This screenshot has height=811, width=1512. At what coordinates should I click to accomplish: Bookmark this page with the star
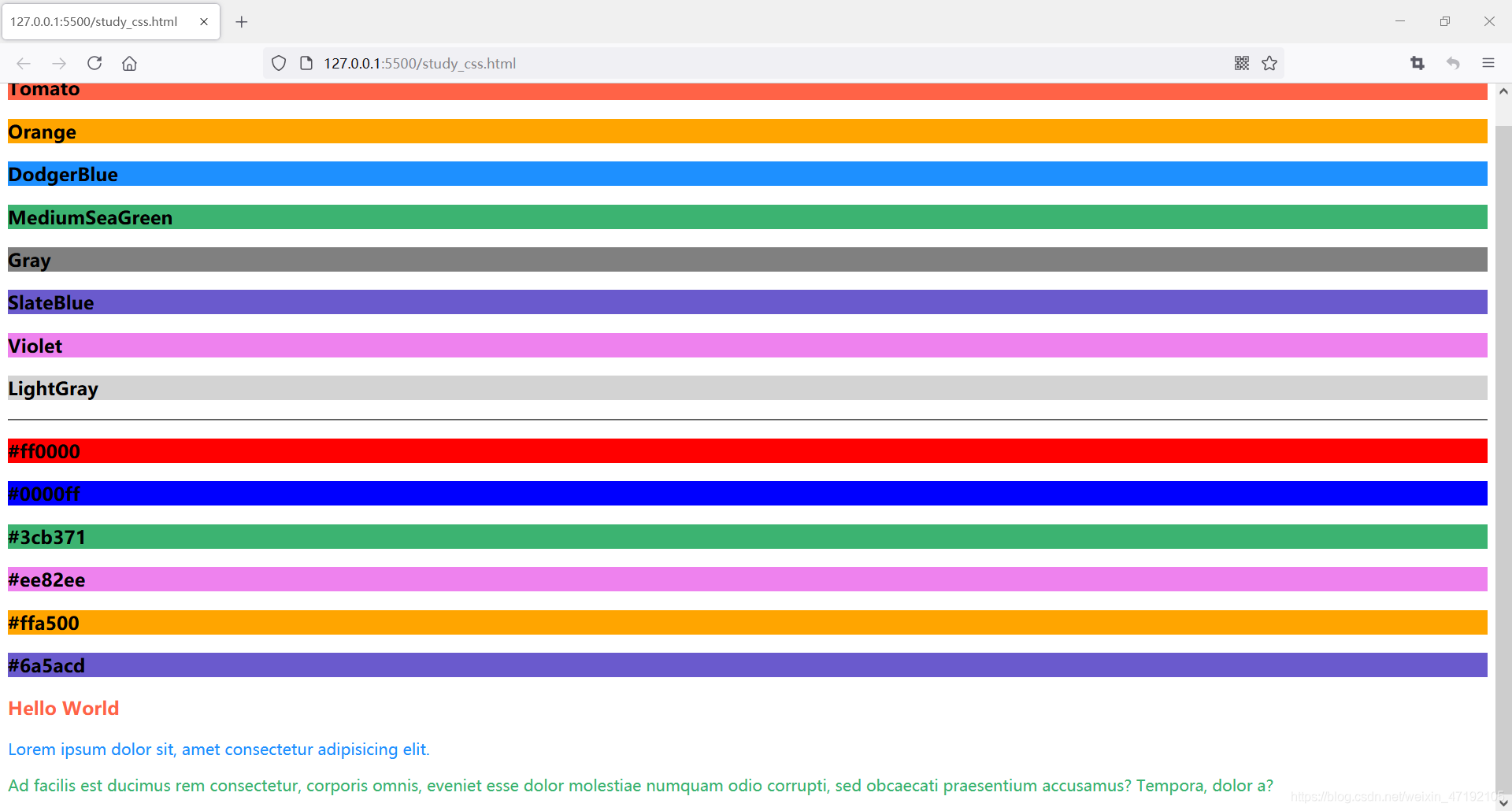(1269, 63)
